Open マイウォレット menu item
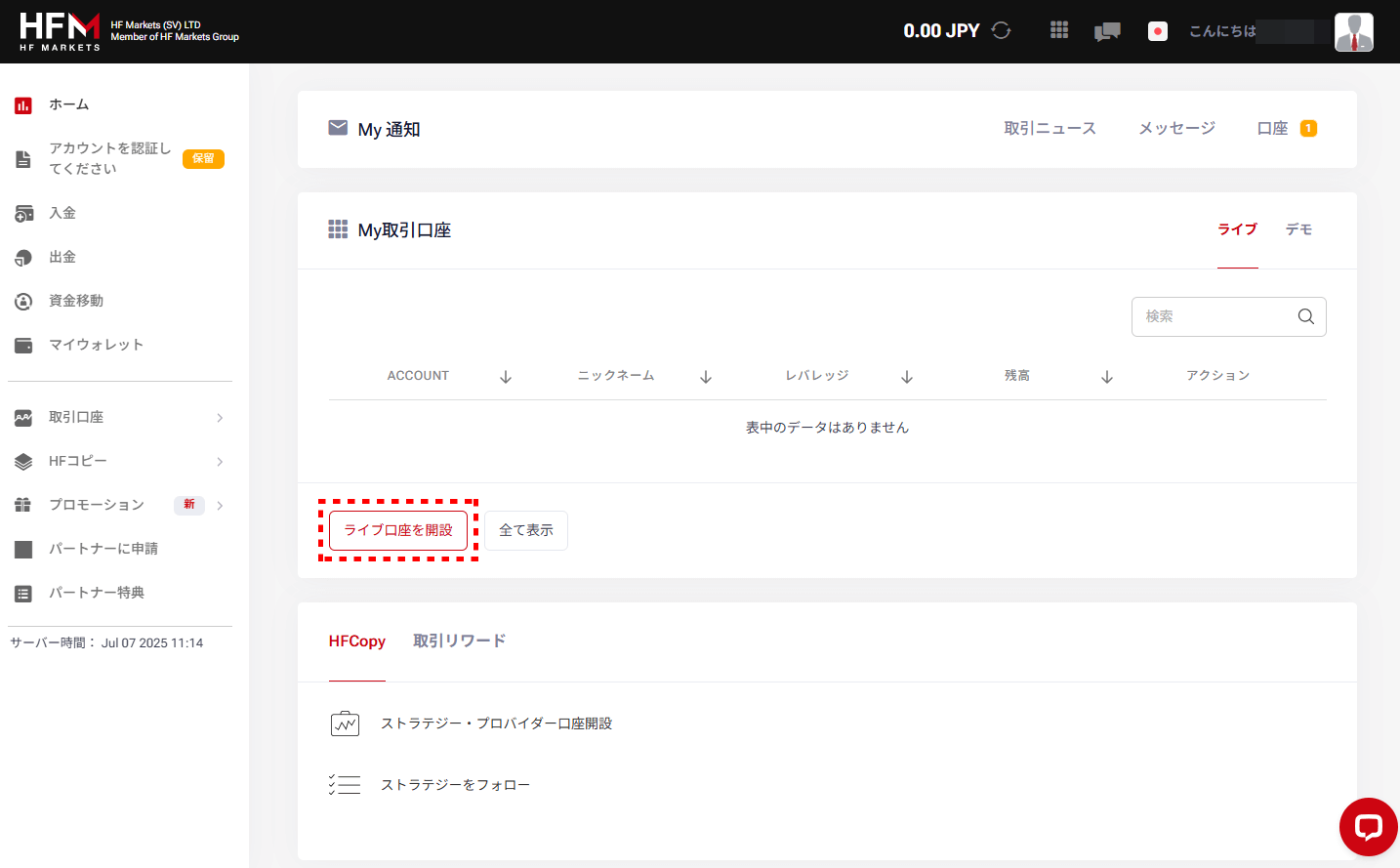The width and height of the screenshot is (1400, 868). 97,345
